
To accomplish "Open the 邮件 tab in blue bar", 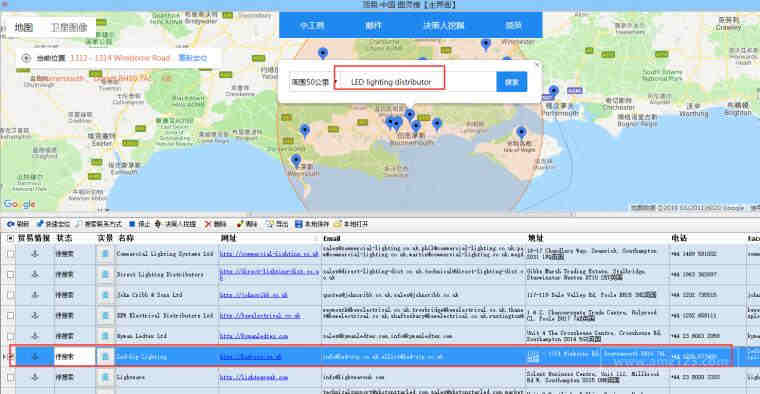I will (373, 25).
